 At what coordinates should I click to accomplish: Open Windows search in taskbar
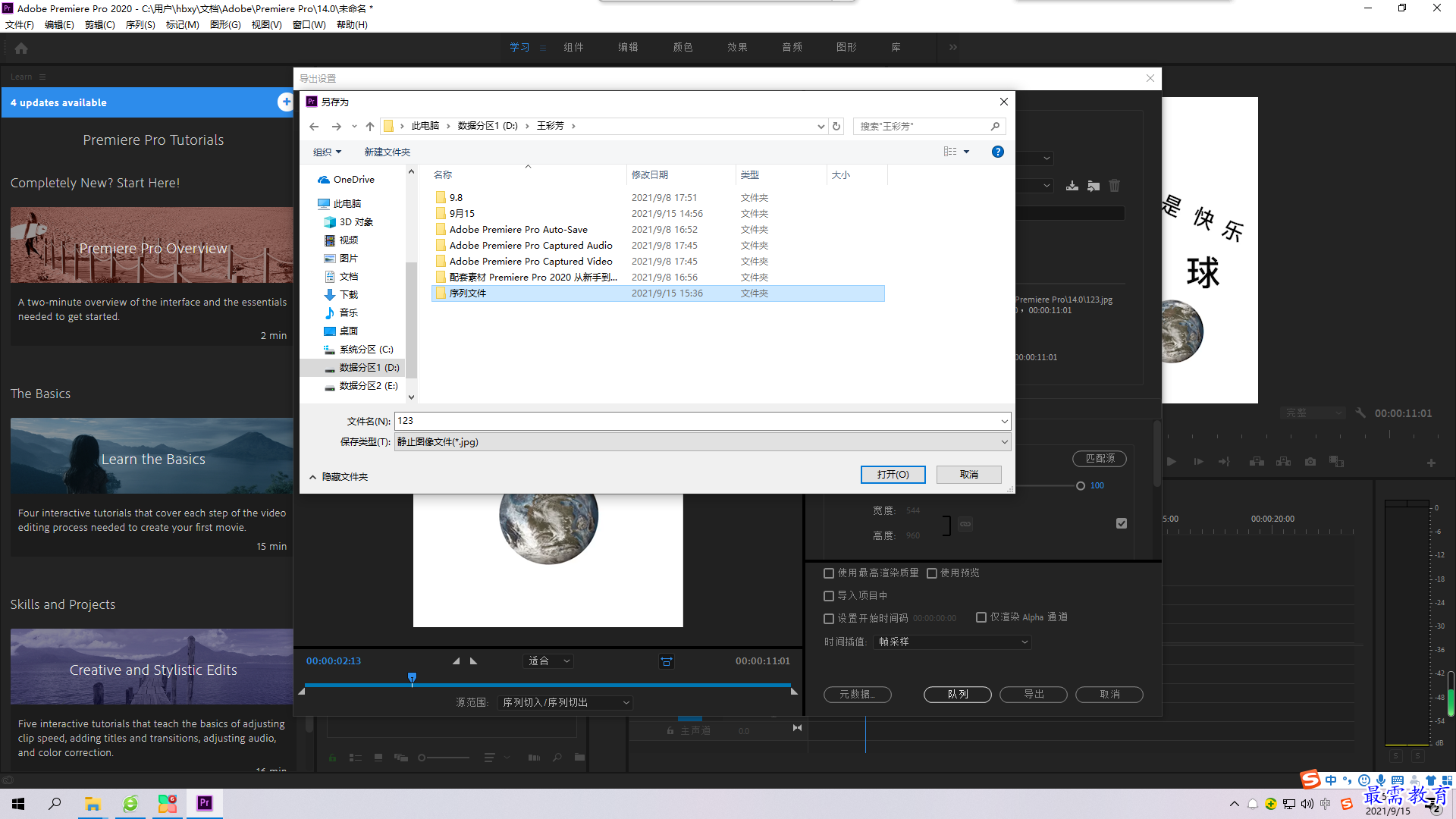pos(55,804)
